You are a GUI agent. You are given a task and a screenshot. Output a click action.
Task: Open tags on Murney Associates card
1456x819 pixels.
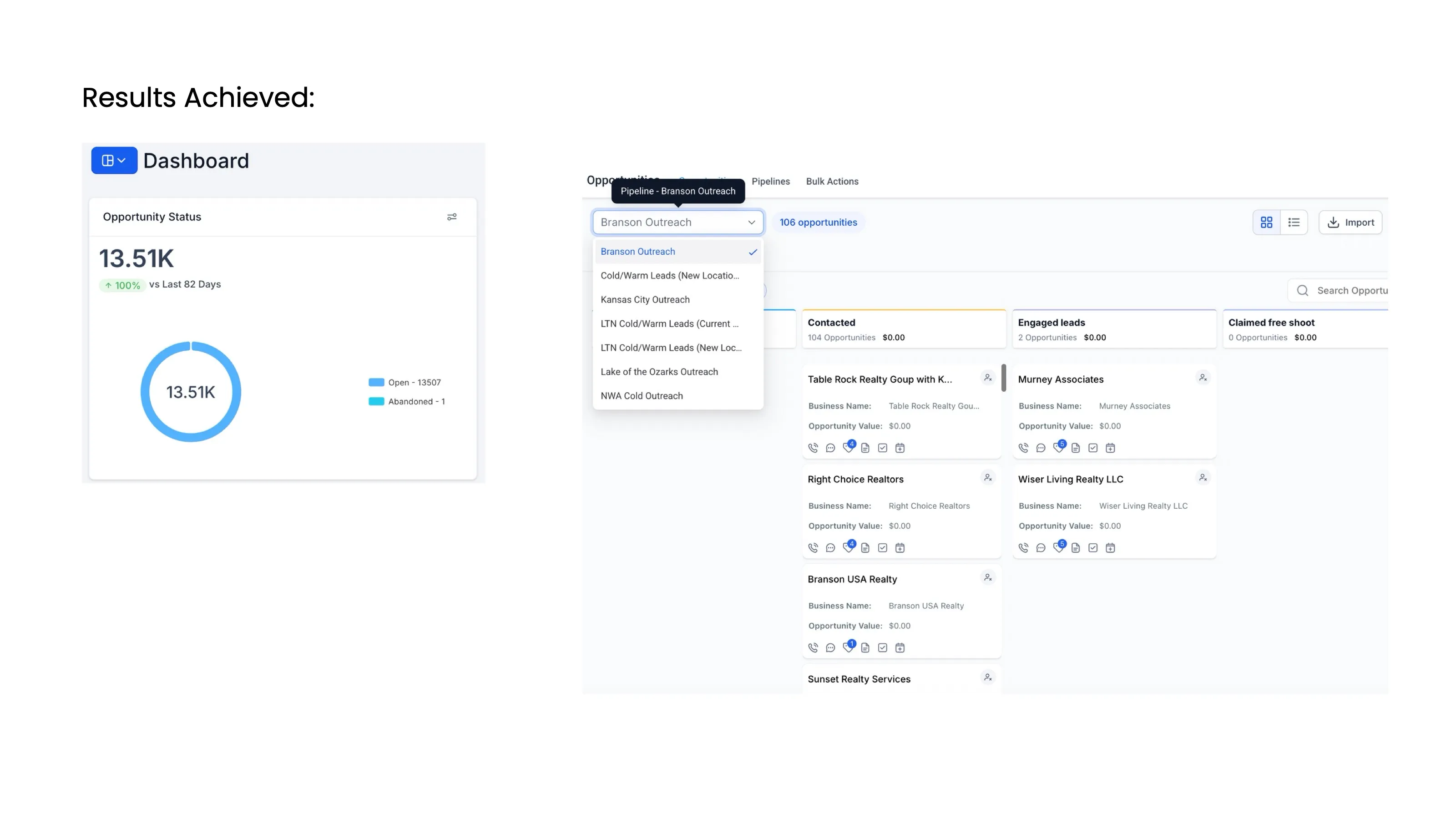tap(1059, 447)
